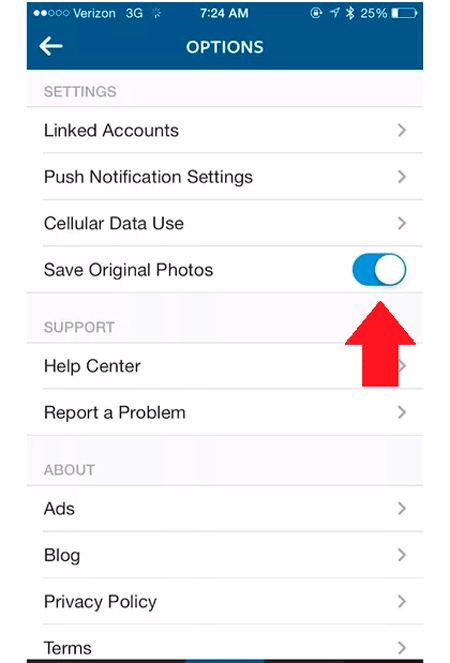
Task: Open Push Notification Settings chevron
Action: click(x=402, y=177)
